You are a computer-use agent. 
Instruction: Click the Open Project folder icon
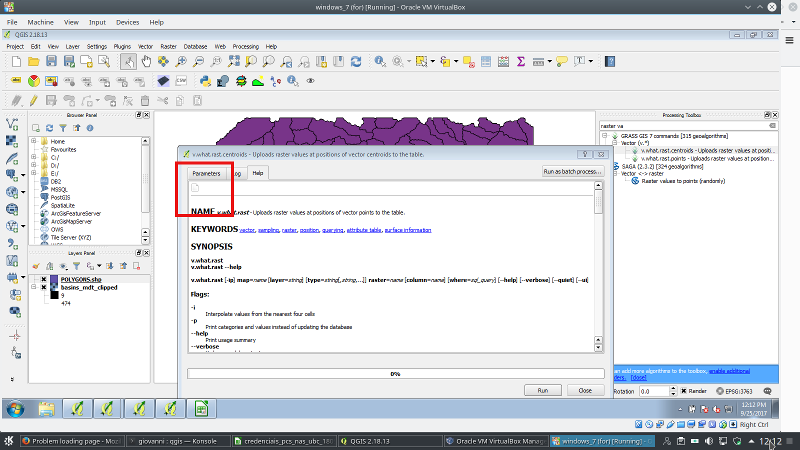point(32,62)
